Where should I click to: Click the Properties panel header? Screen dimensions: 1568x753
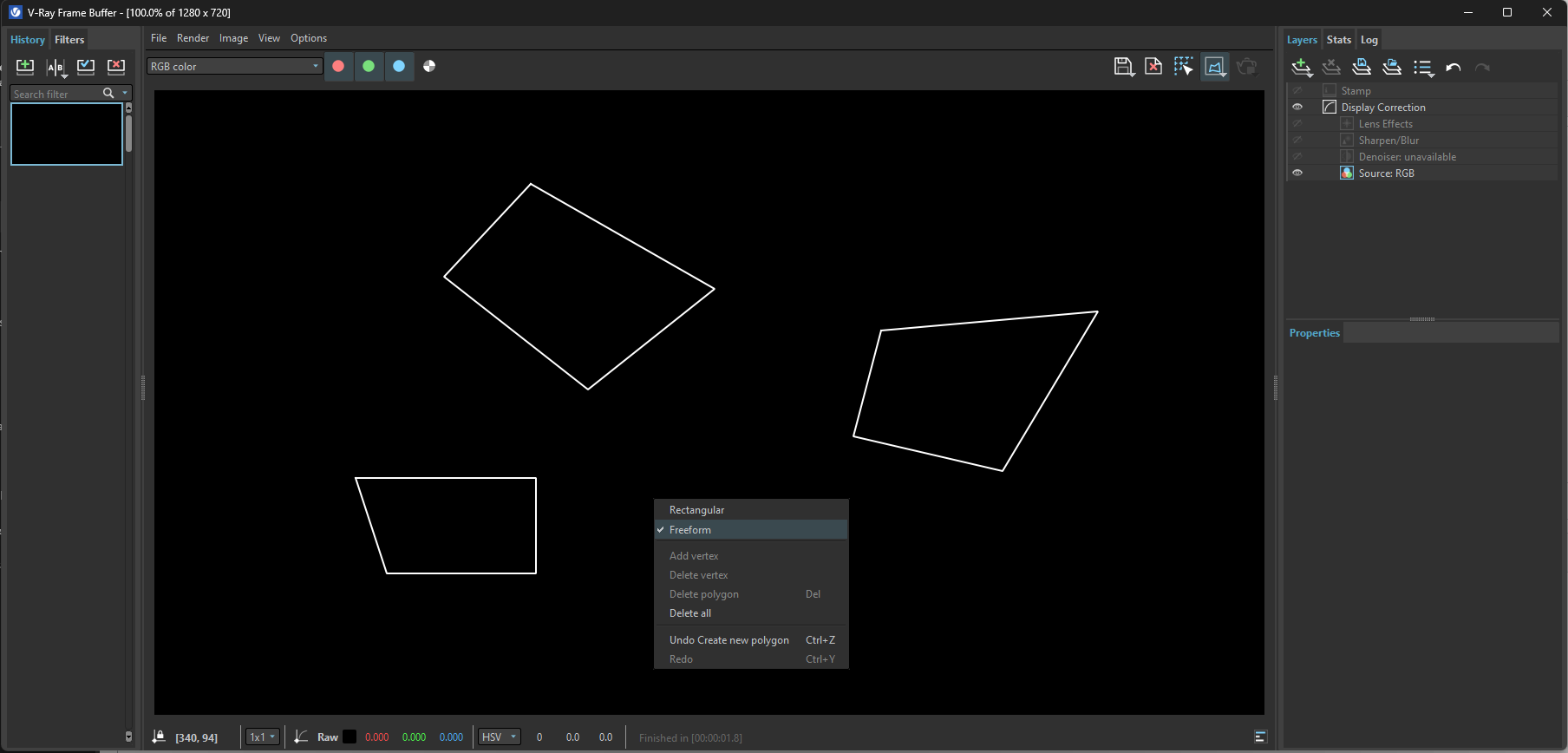click(x=1315, y=333)
